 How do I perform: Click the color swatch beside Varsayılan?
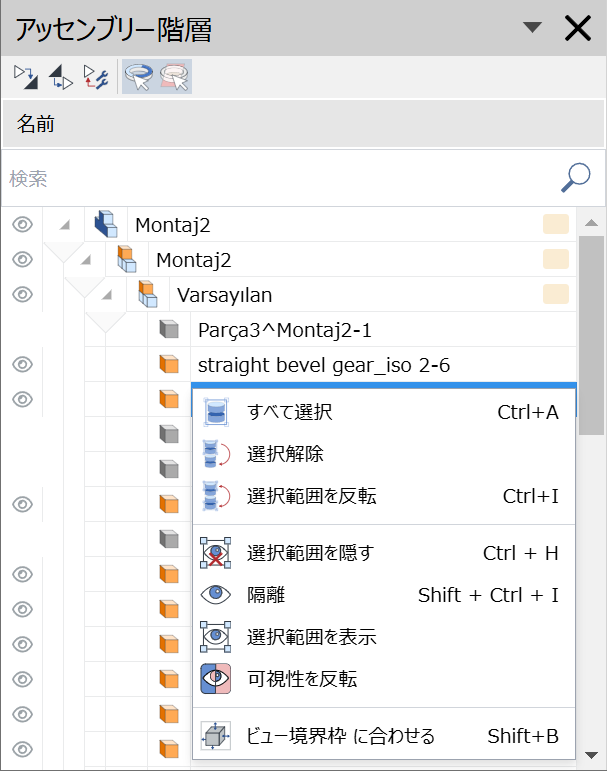tap(556, 294)
